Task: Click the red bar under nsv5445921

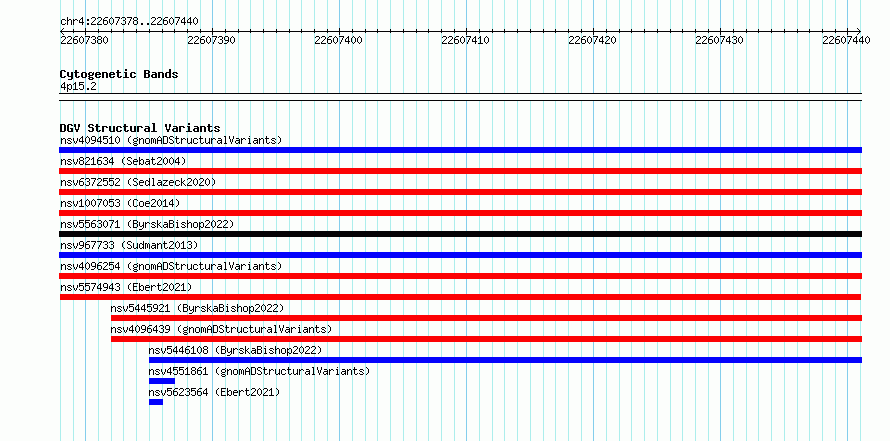Action: pyautogui.click(x=486, y=318)
